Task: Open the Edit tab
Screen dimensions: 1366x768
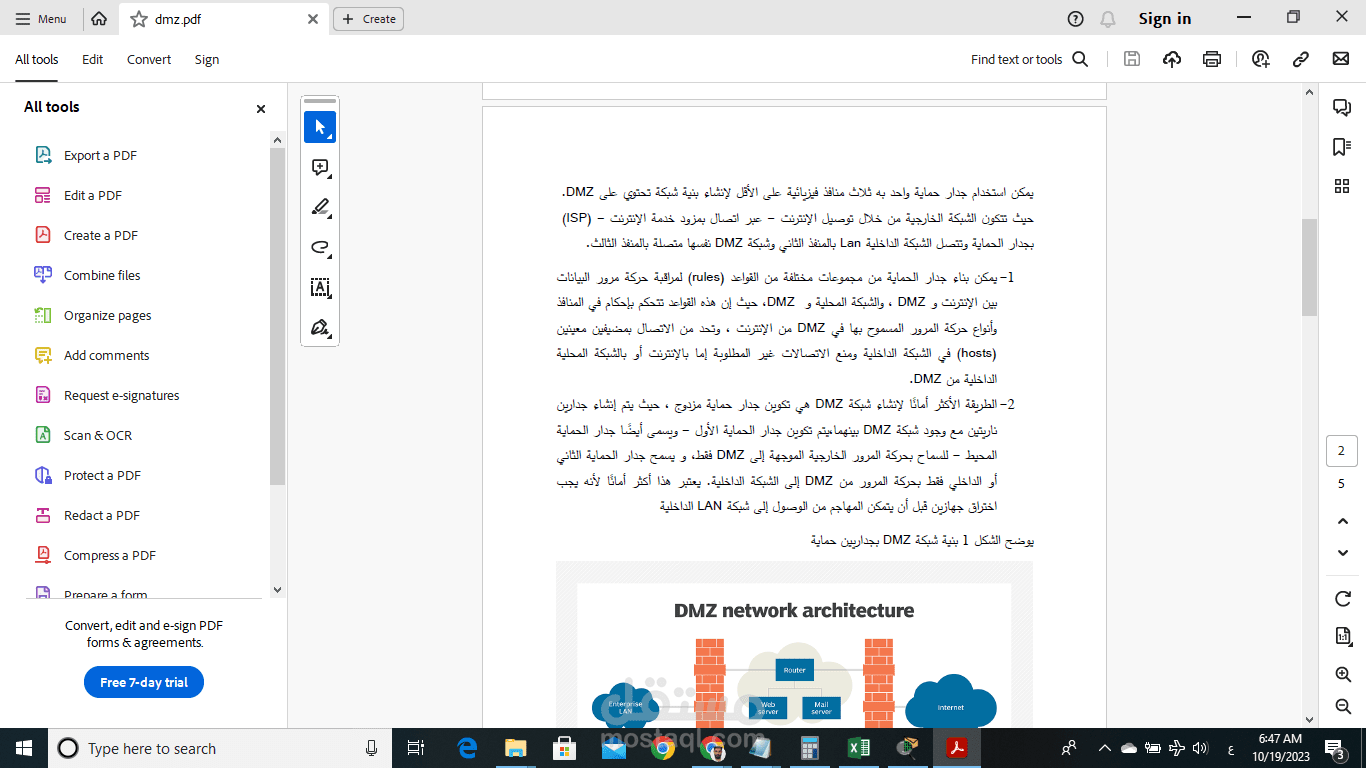Action: (x=93, y=59)
